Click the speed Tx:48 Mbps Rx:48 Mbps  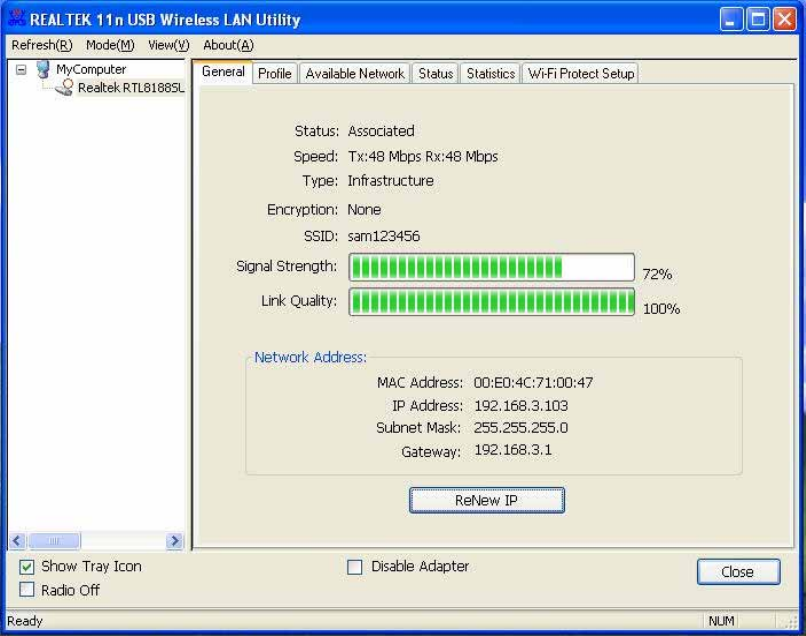pos(423,156)
